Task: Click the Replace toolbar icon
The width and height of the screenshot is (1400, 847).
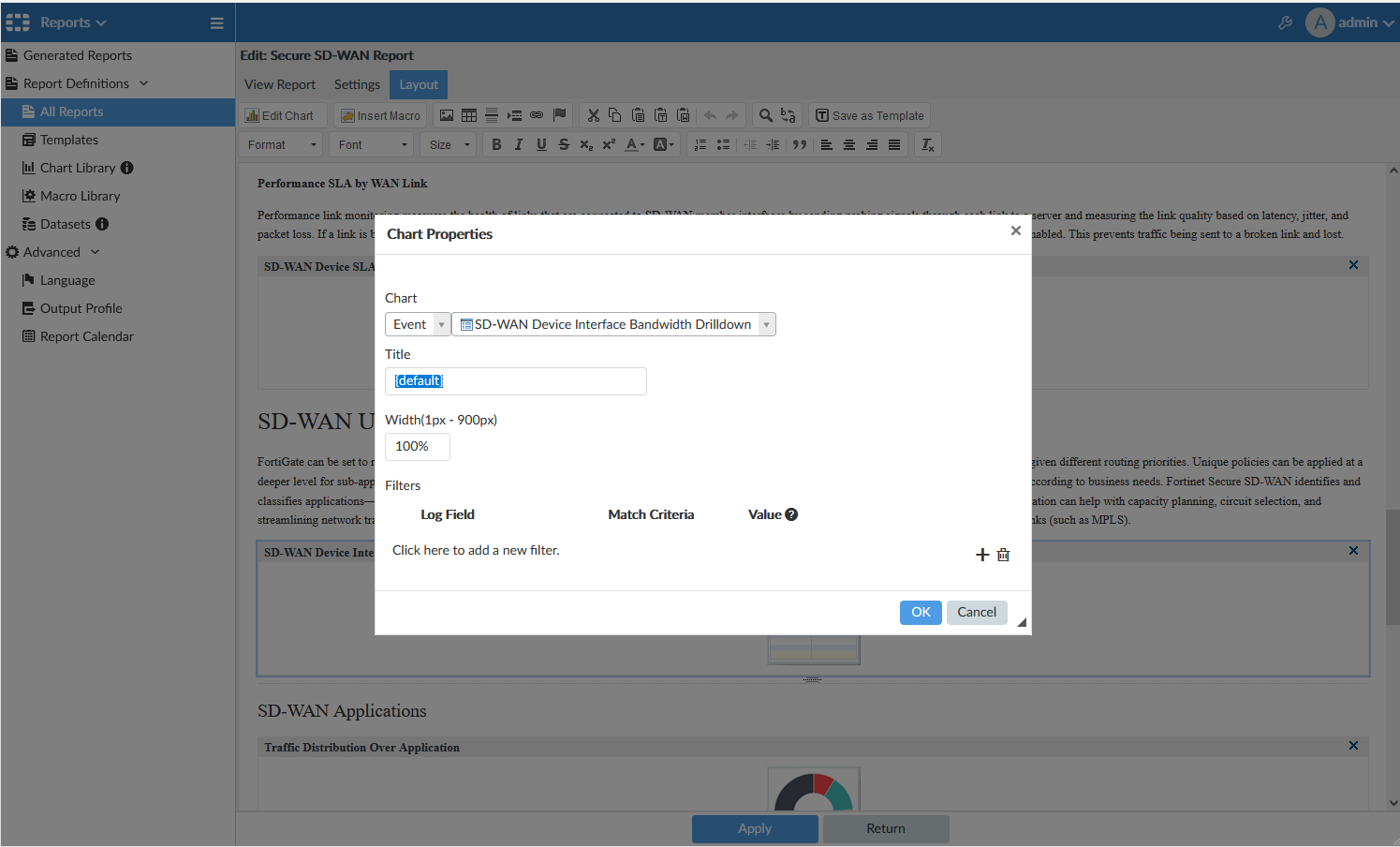Action: (788, 115)
